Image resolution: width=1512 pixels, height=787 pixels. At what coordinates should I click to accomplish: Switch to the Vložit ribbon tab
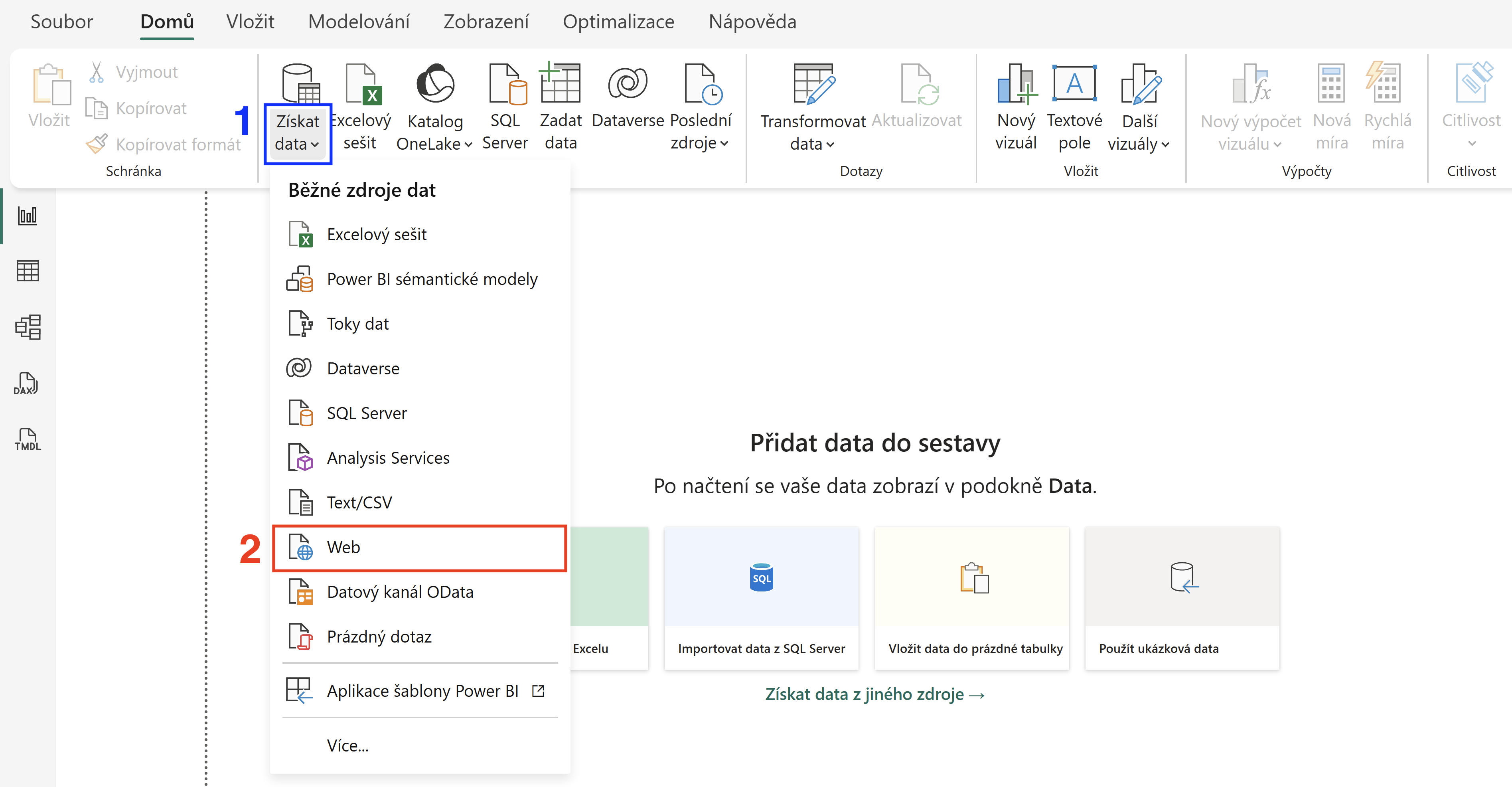pos(250,22)
